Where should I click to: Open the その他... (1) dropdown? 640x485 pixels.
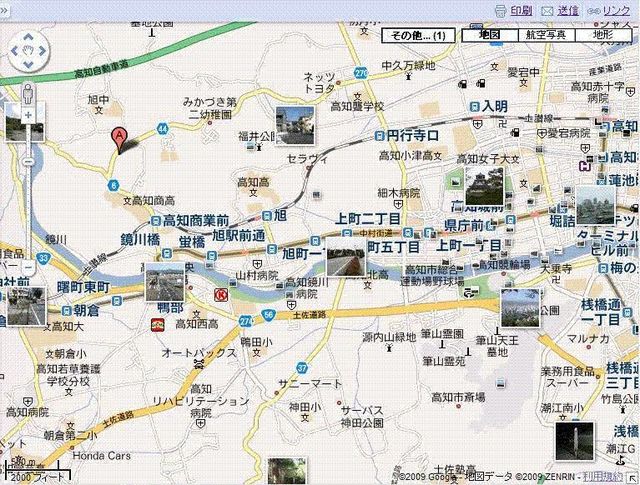(418, 35)
